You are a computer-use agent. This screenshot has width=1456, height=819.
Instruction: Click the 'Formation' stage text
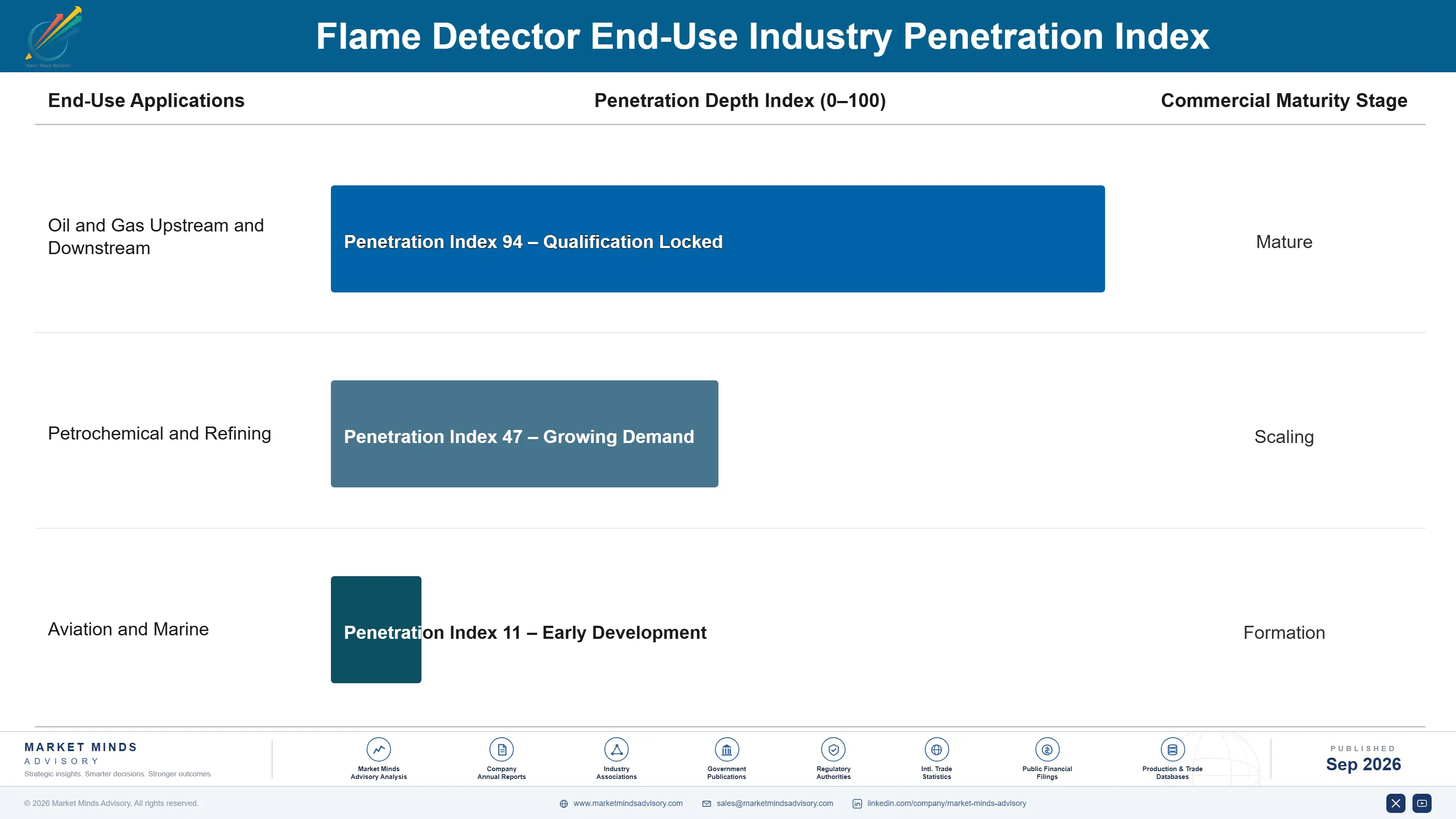click(1284, 633)
